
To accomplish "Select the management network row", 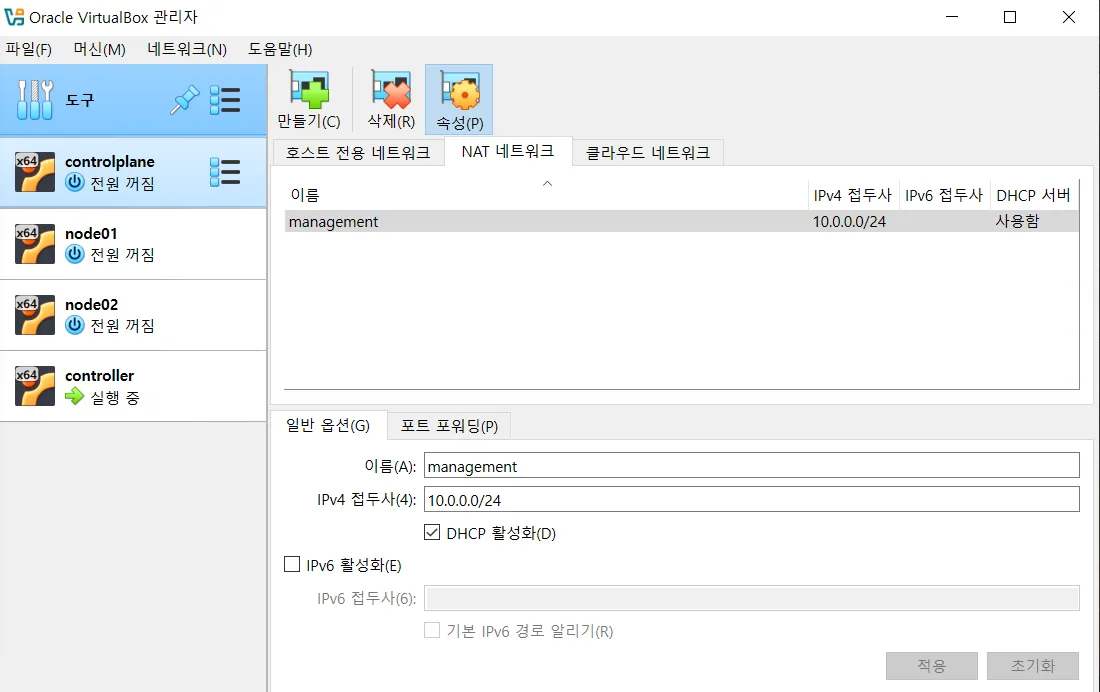I will pos(681,221).
